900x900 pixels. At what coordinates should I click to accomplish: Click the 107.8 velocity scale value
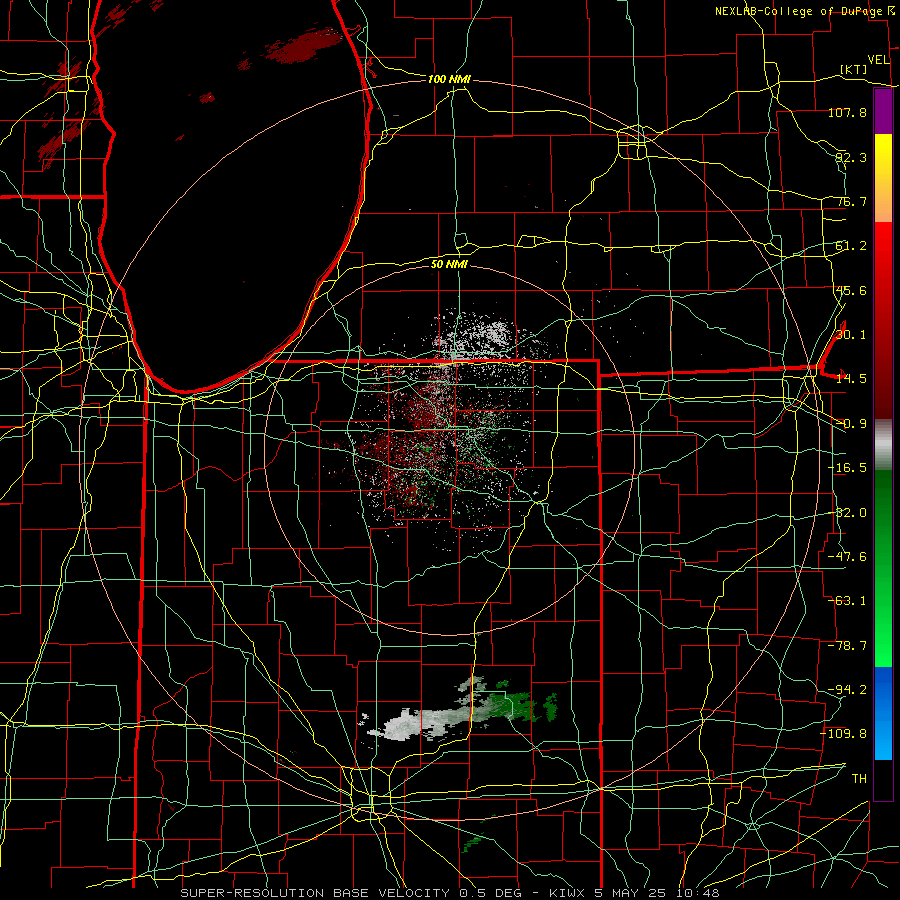[x=847, y=112]
